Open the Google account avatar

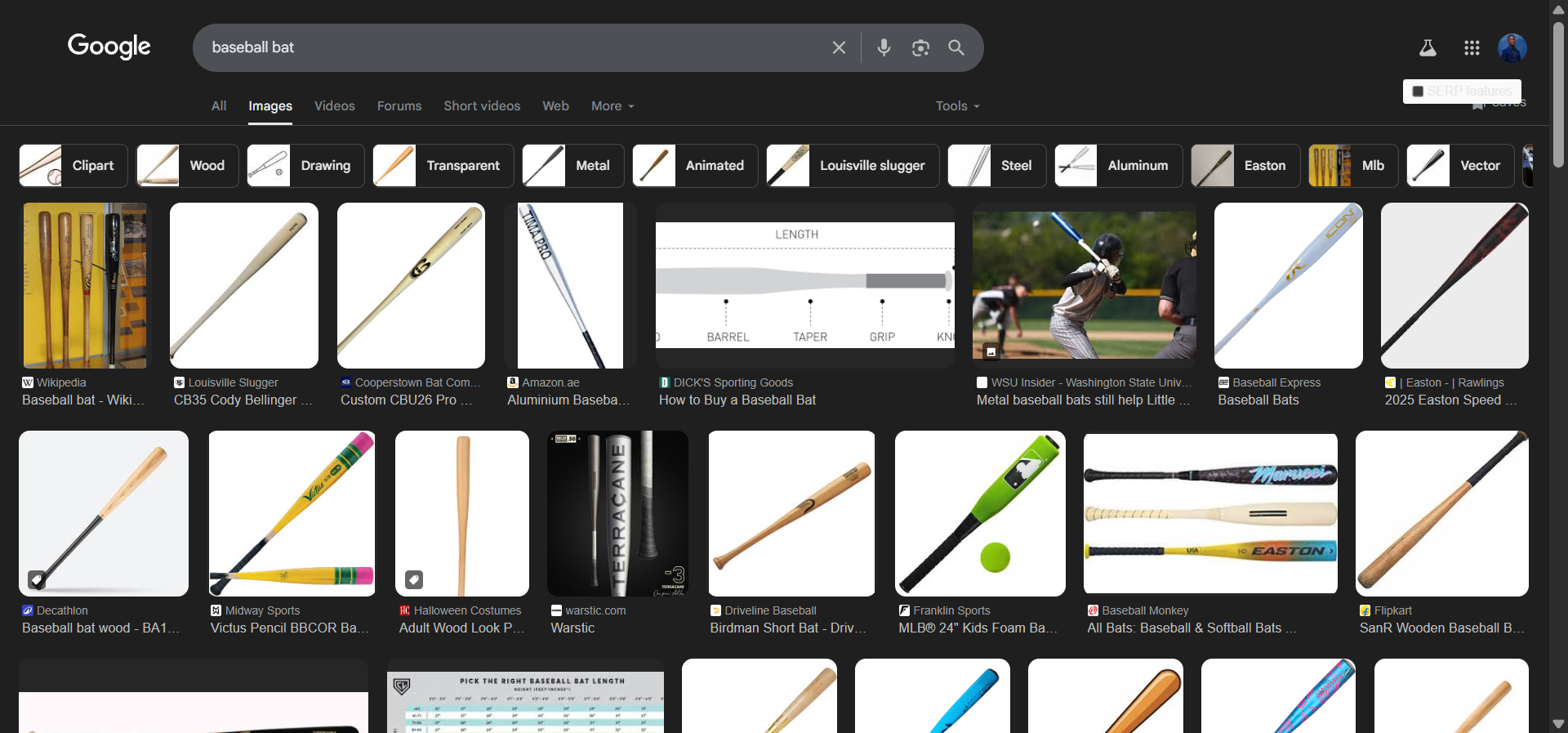1512,47
